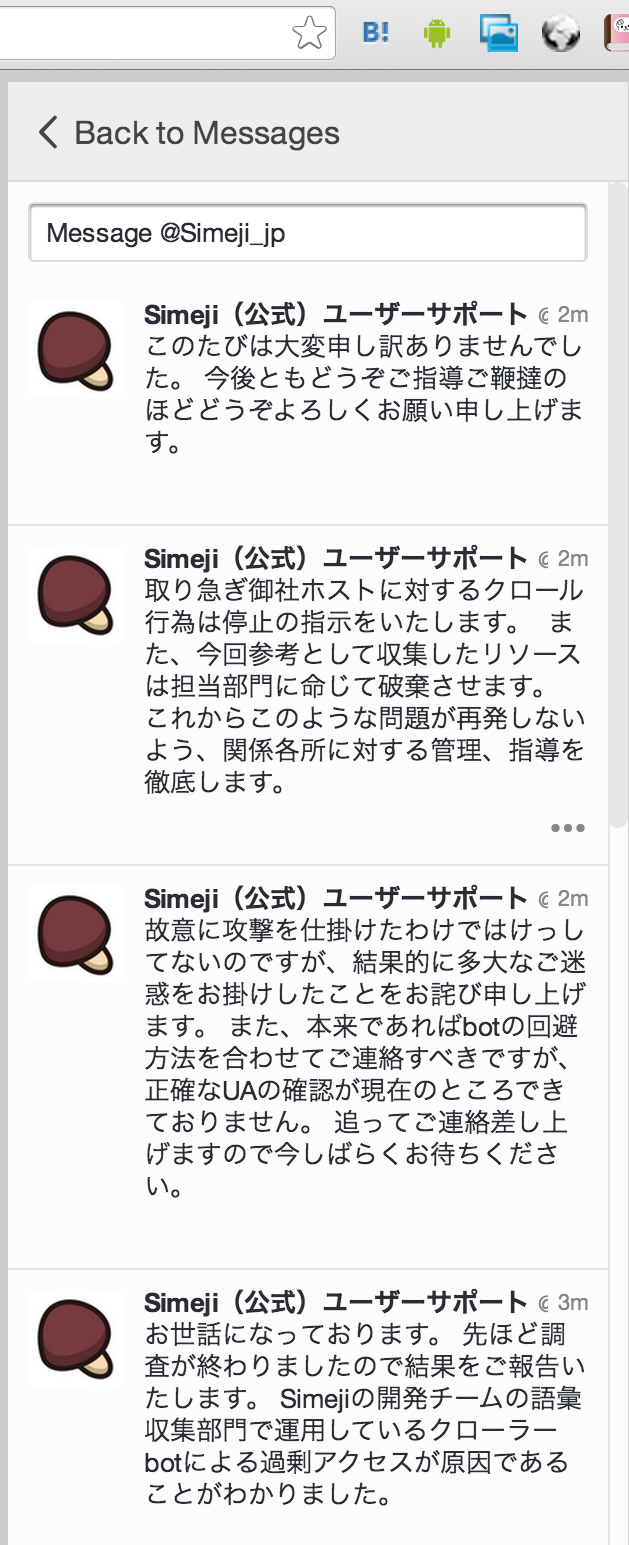The width and height of the screenshot is (629, 1545).
Task: Click the avatar of the crawl-stop message
Action: tap(76, 594)
